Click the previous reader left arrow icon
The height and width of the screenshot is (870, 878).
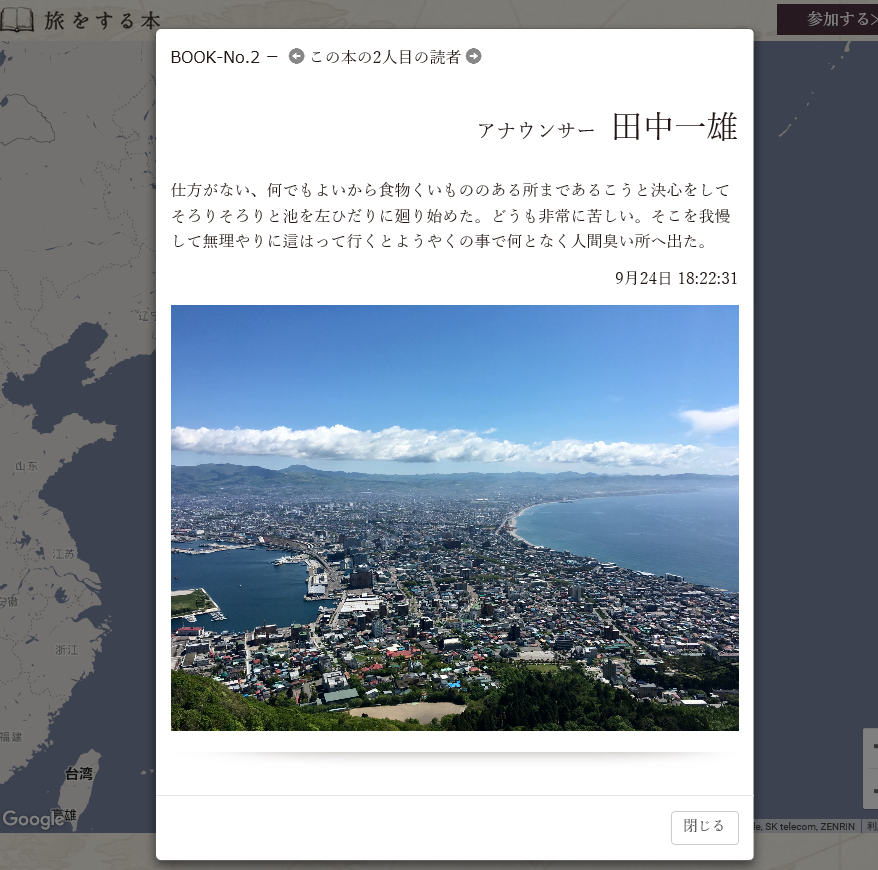[296, 56]
